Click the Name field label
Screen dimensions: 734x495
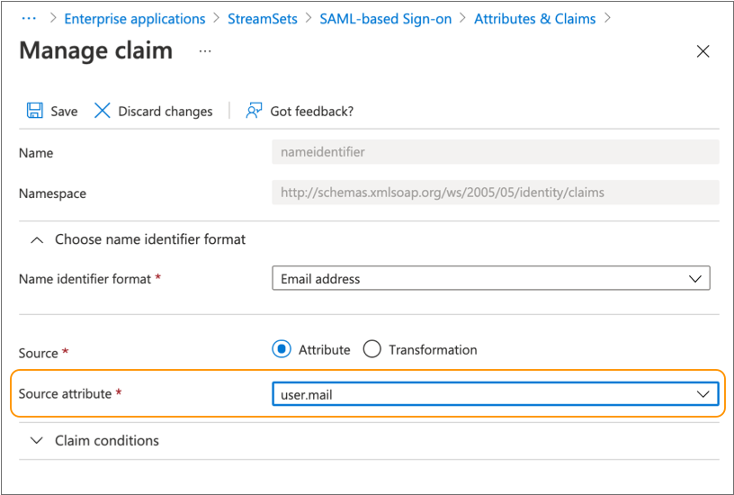36,153
